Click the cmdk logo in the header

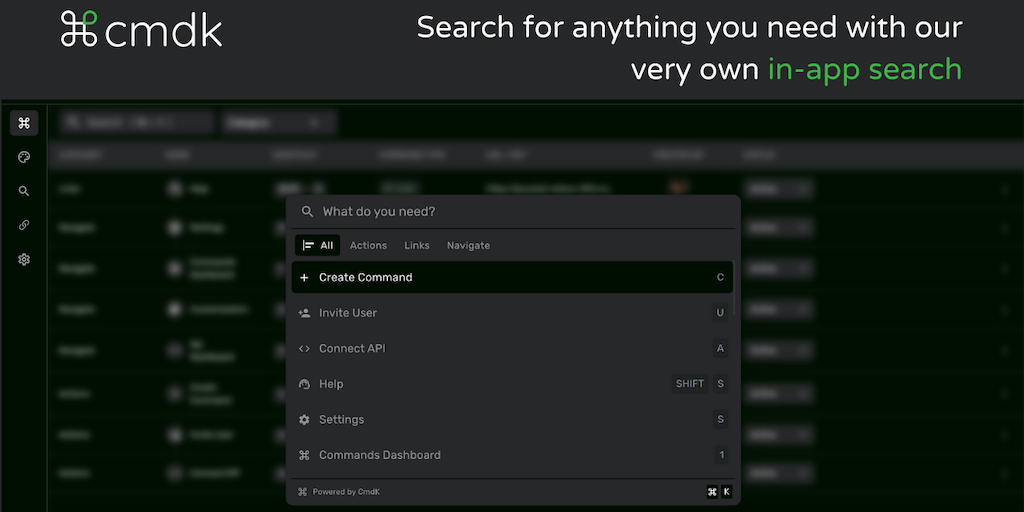click(141, 29)
